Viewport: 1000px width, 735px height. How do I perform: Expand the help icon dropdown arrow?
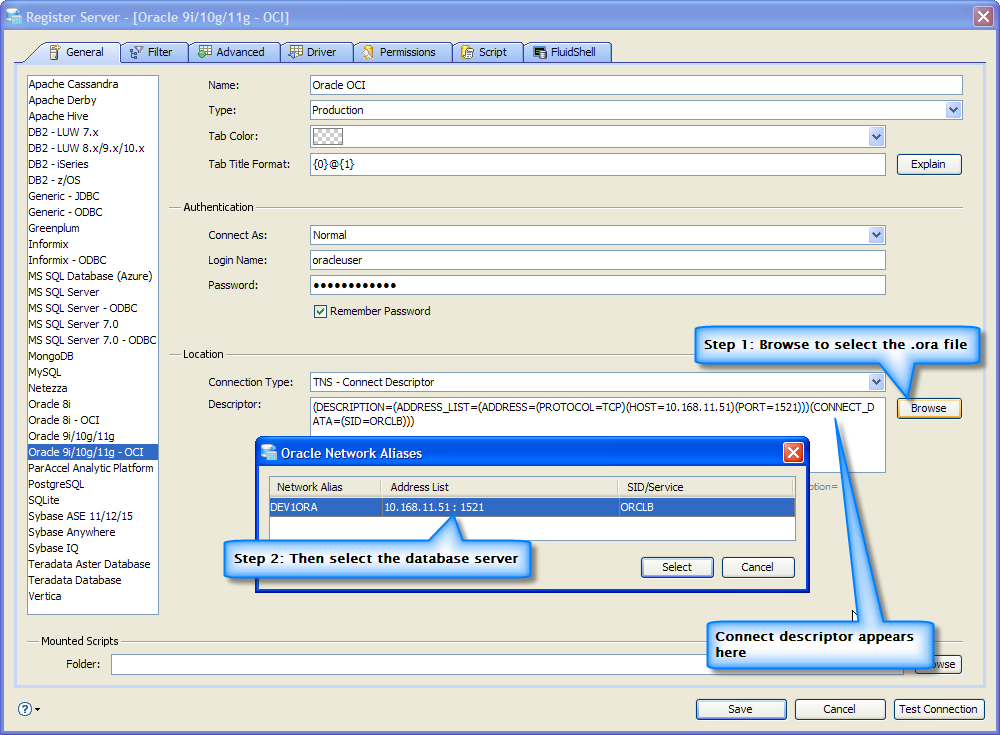point(38,709)
